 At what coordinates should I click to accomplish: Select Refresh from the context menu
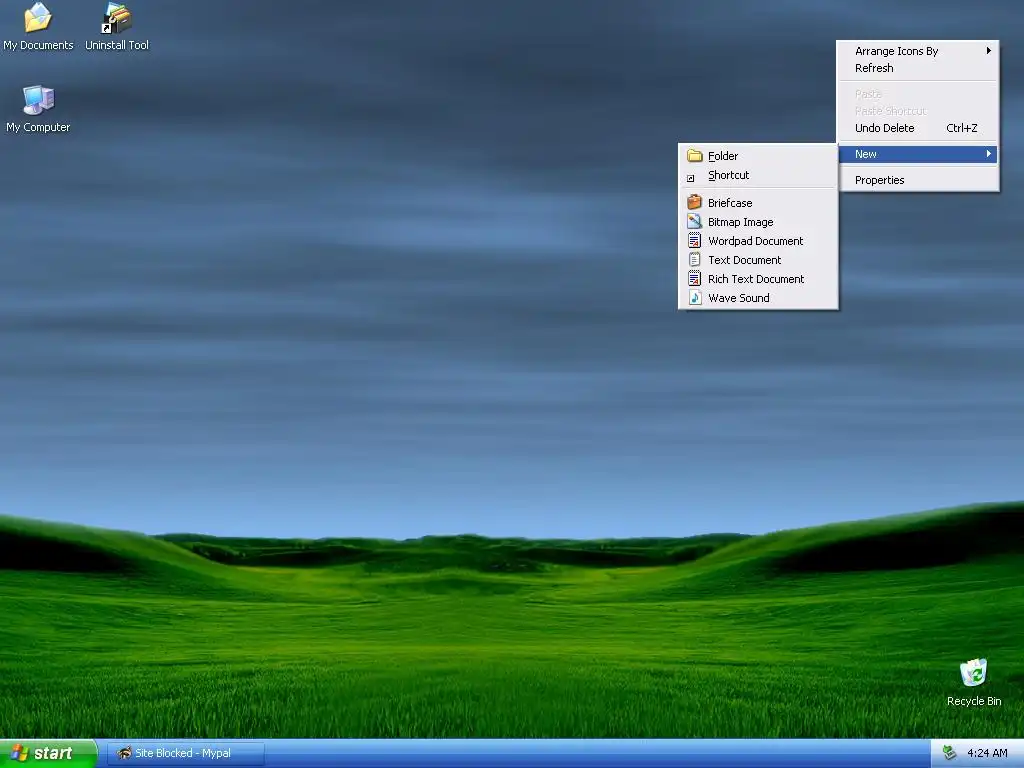[x=918, y=68]
